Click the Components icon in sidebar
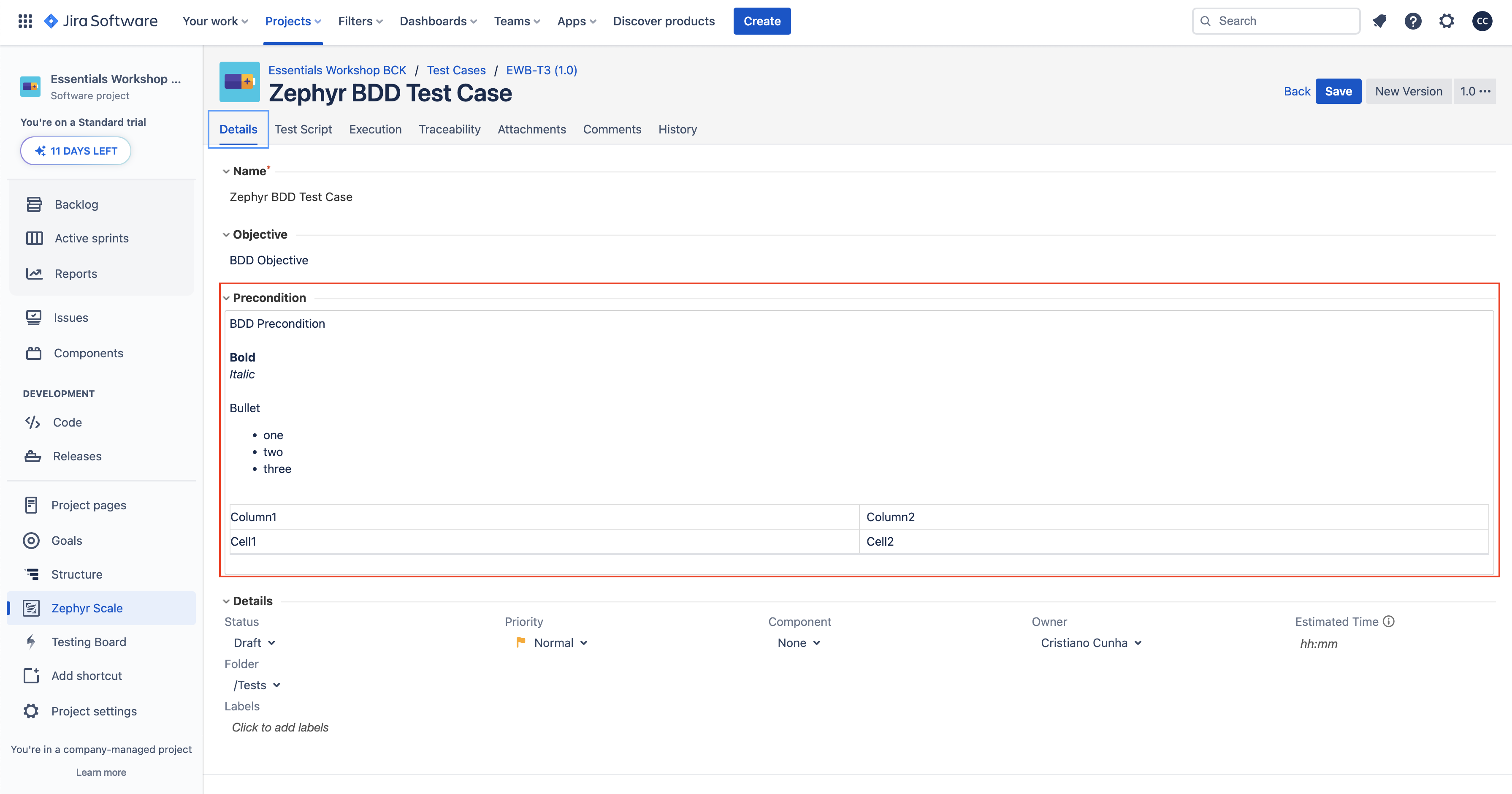This screenshot has height=794, width=1512. 33,353
